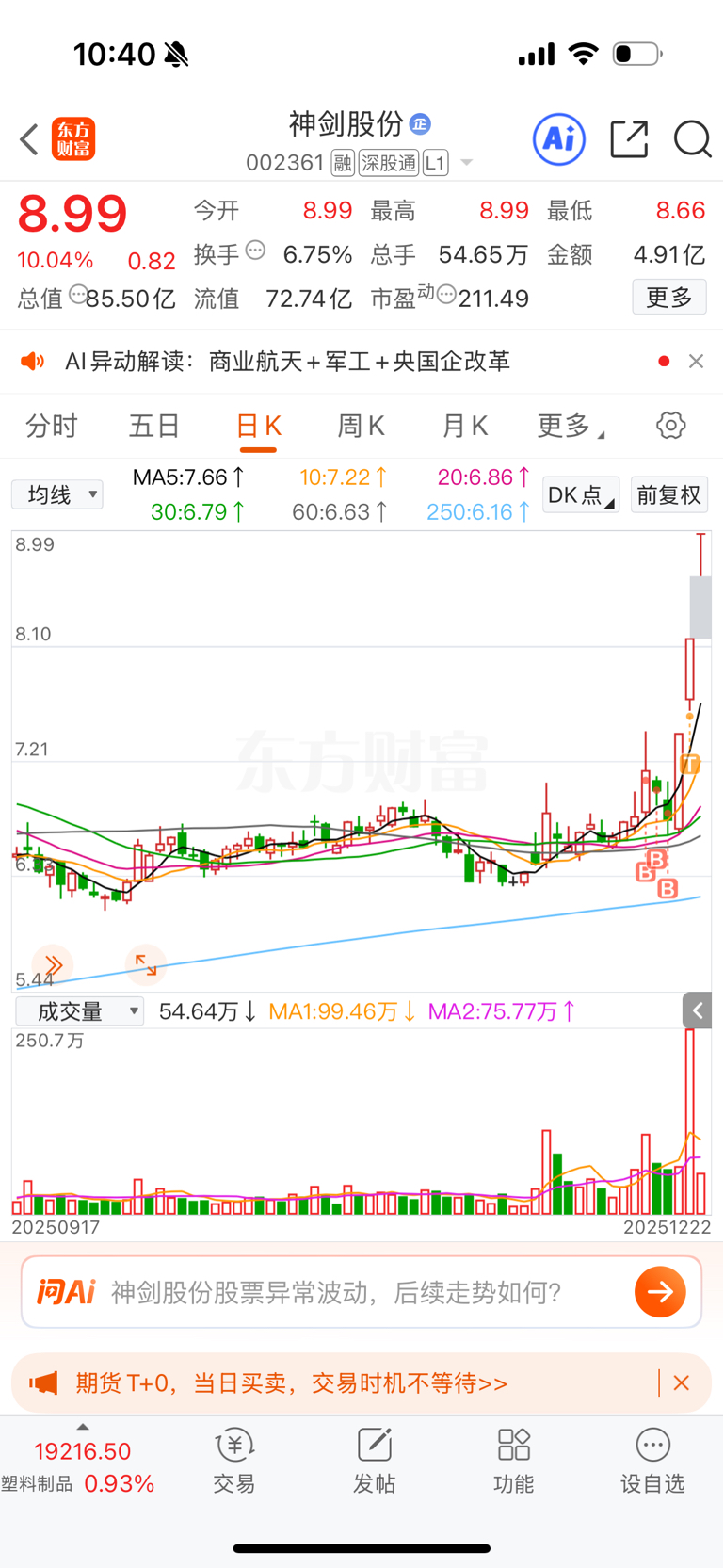
Task: Switch to the 月K tab
Action: pyautogui.click(x=465, y=426)
